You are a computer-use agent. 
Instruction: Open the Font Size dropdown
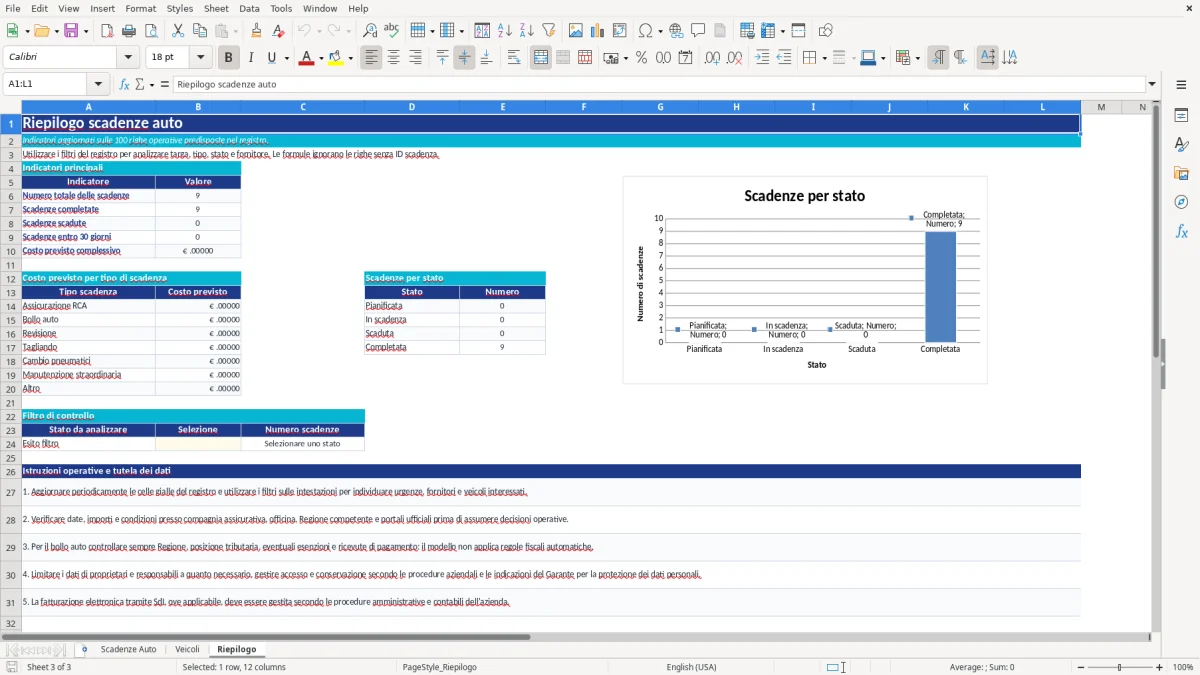click(200, 58)
